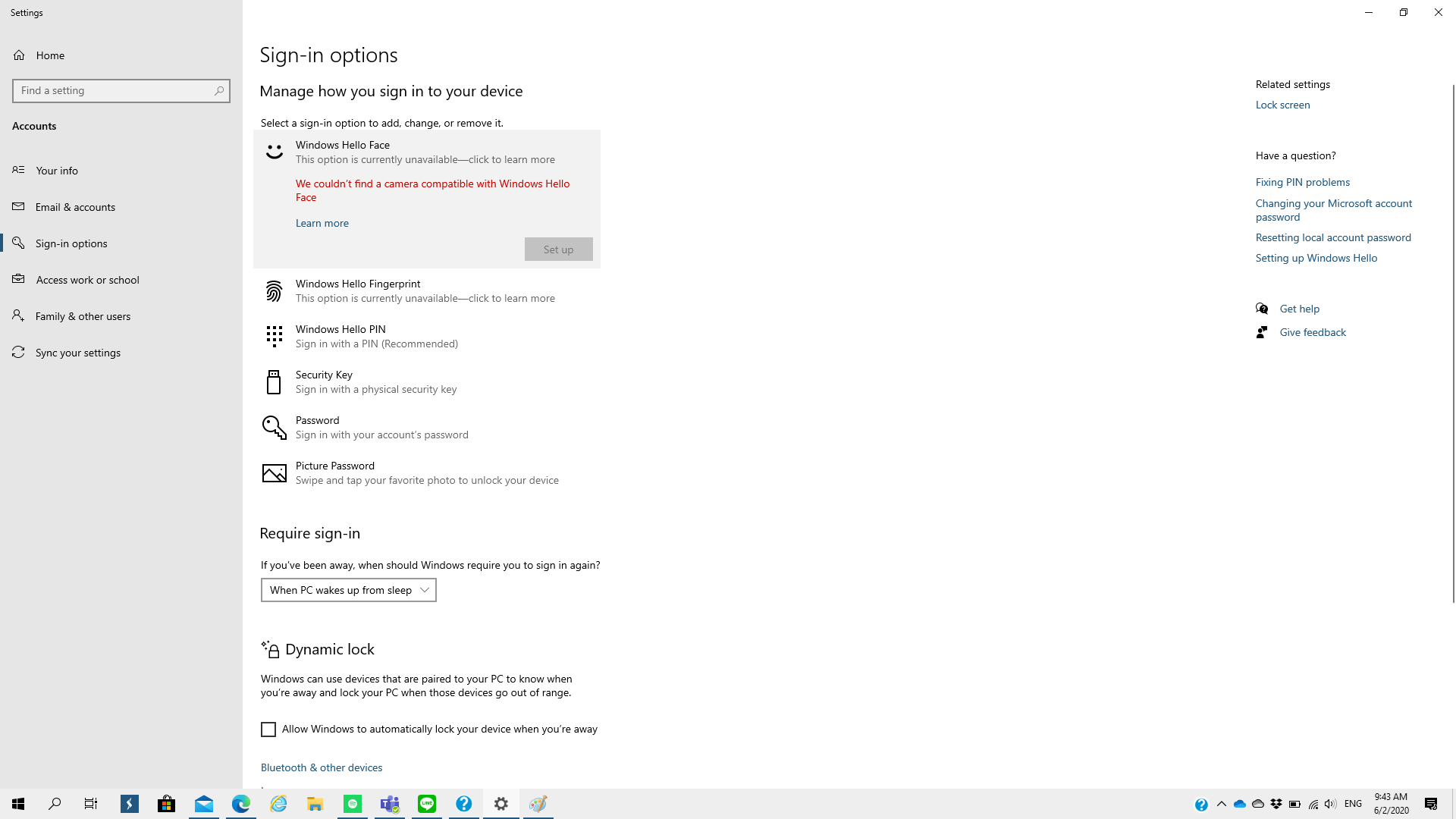Open the Require sign-in dropdown
Screen dimensions: 1456x819
(349, 590)
